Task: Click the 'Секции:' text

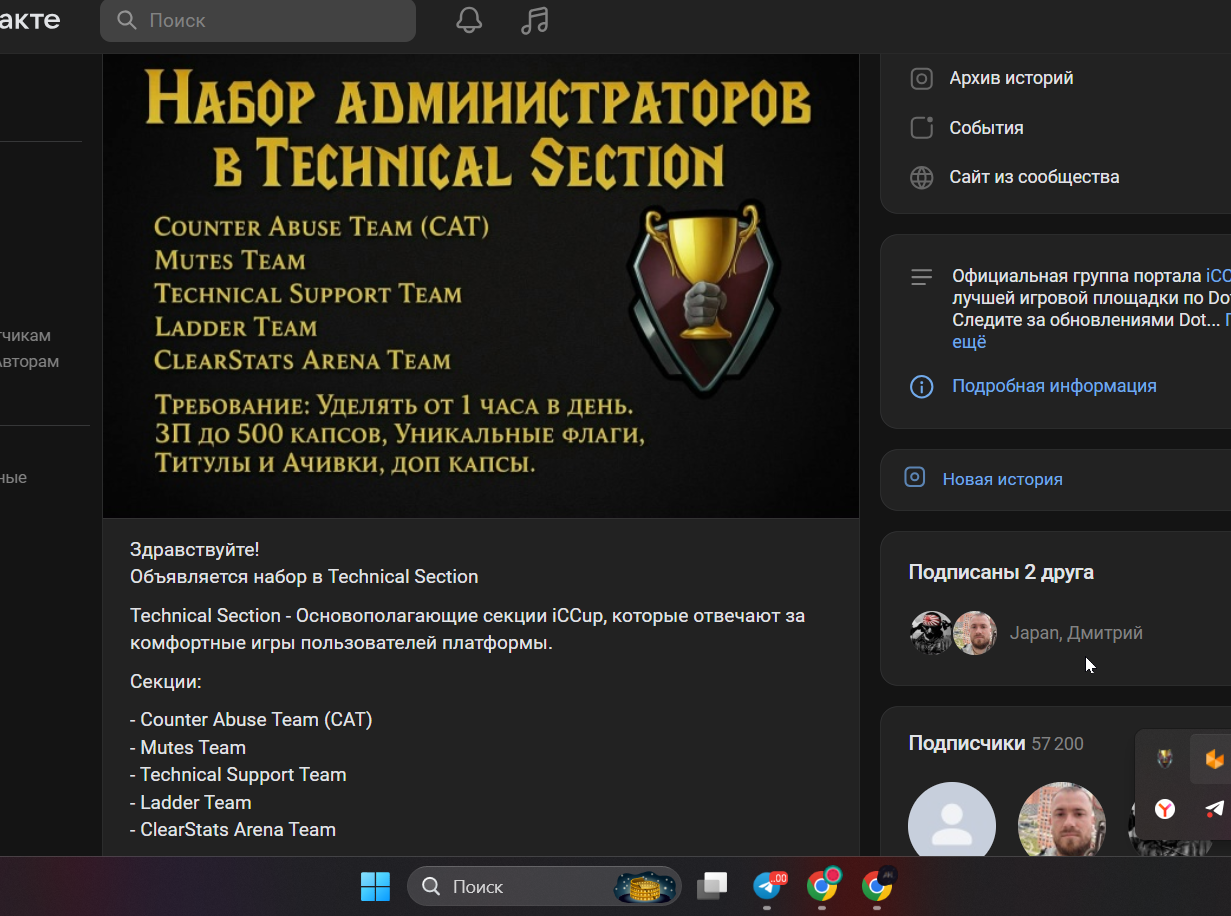Action: (x=166, y=682)
